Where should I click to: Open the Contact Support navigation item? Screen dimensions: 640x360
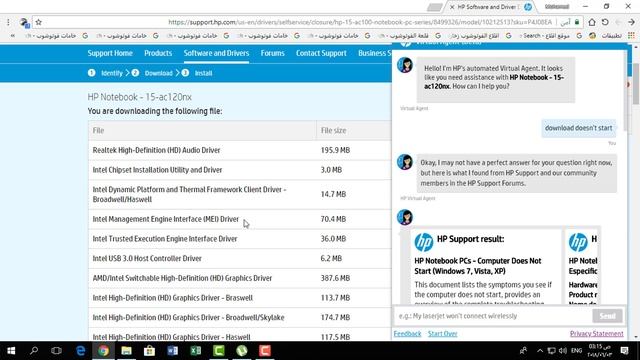321,53
